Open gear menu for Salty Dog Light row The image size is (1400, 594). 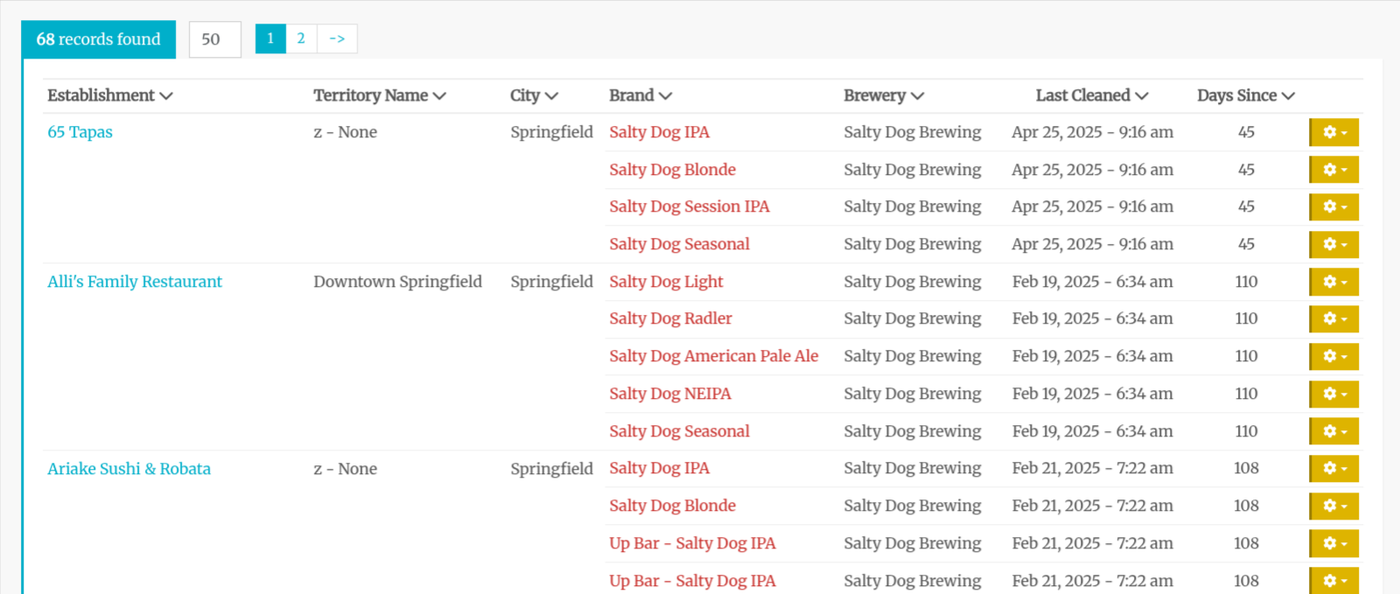1334,282
